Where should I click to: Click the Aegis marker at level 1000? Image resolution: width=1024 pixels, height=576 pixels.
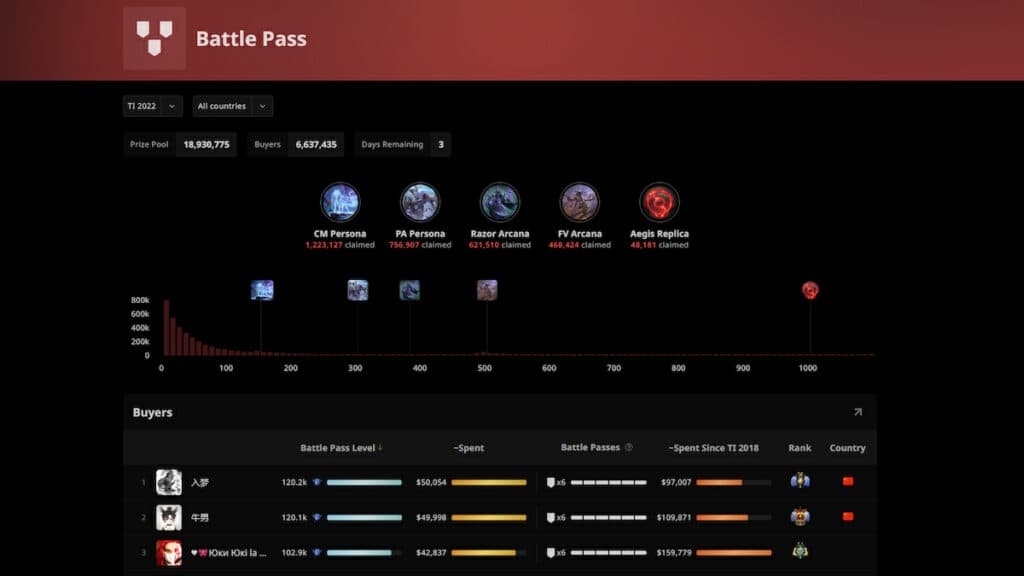click(x=810, y=291)
